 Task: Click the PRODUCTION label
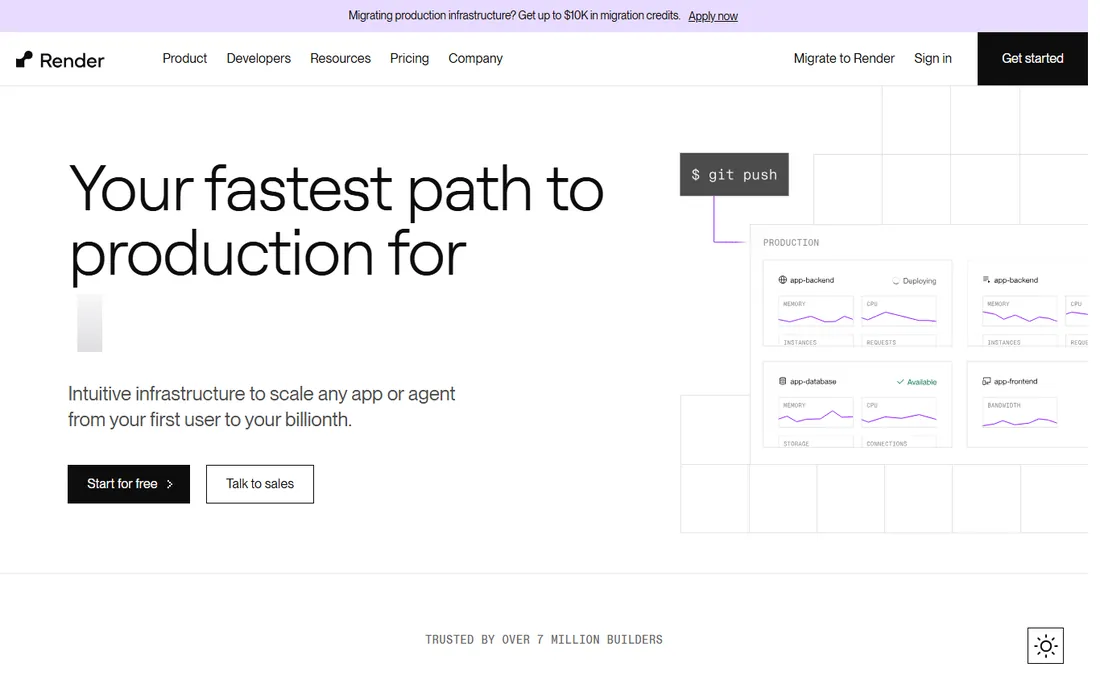coord(791,243)
